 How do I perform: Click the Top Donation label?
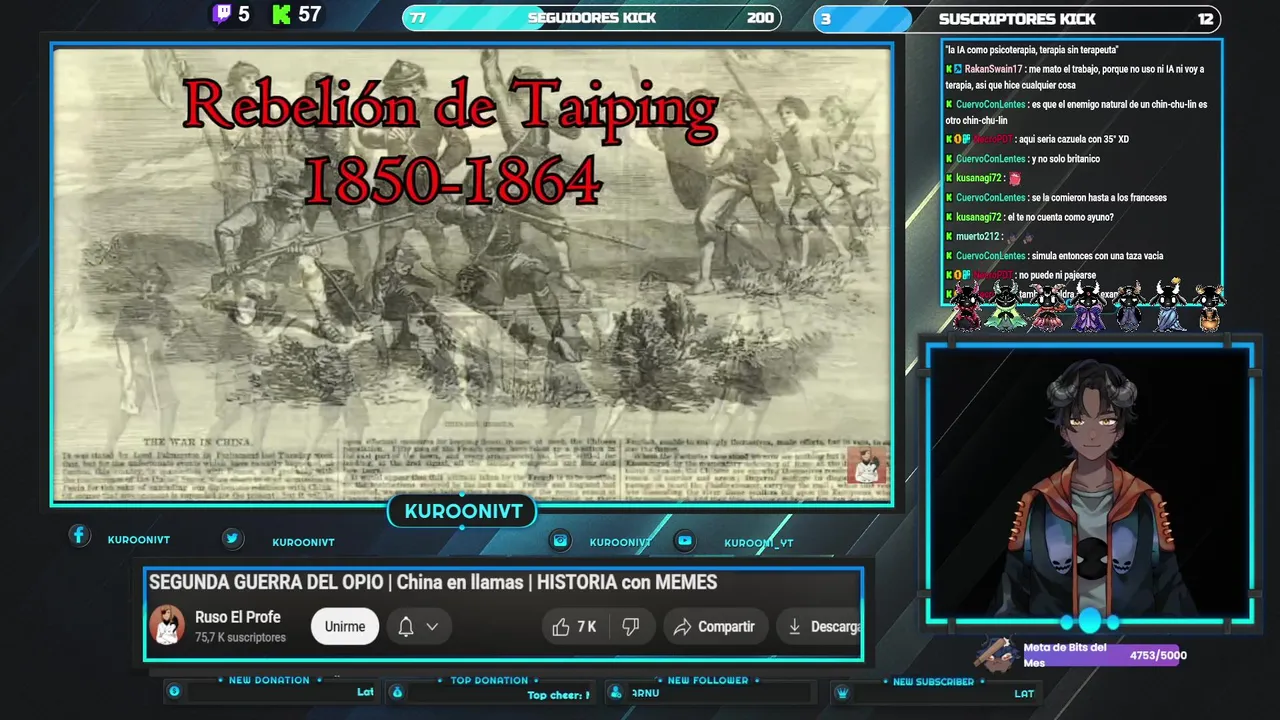[x=489, y=680]
